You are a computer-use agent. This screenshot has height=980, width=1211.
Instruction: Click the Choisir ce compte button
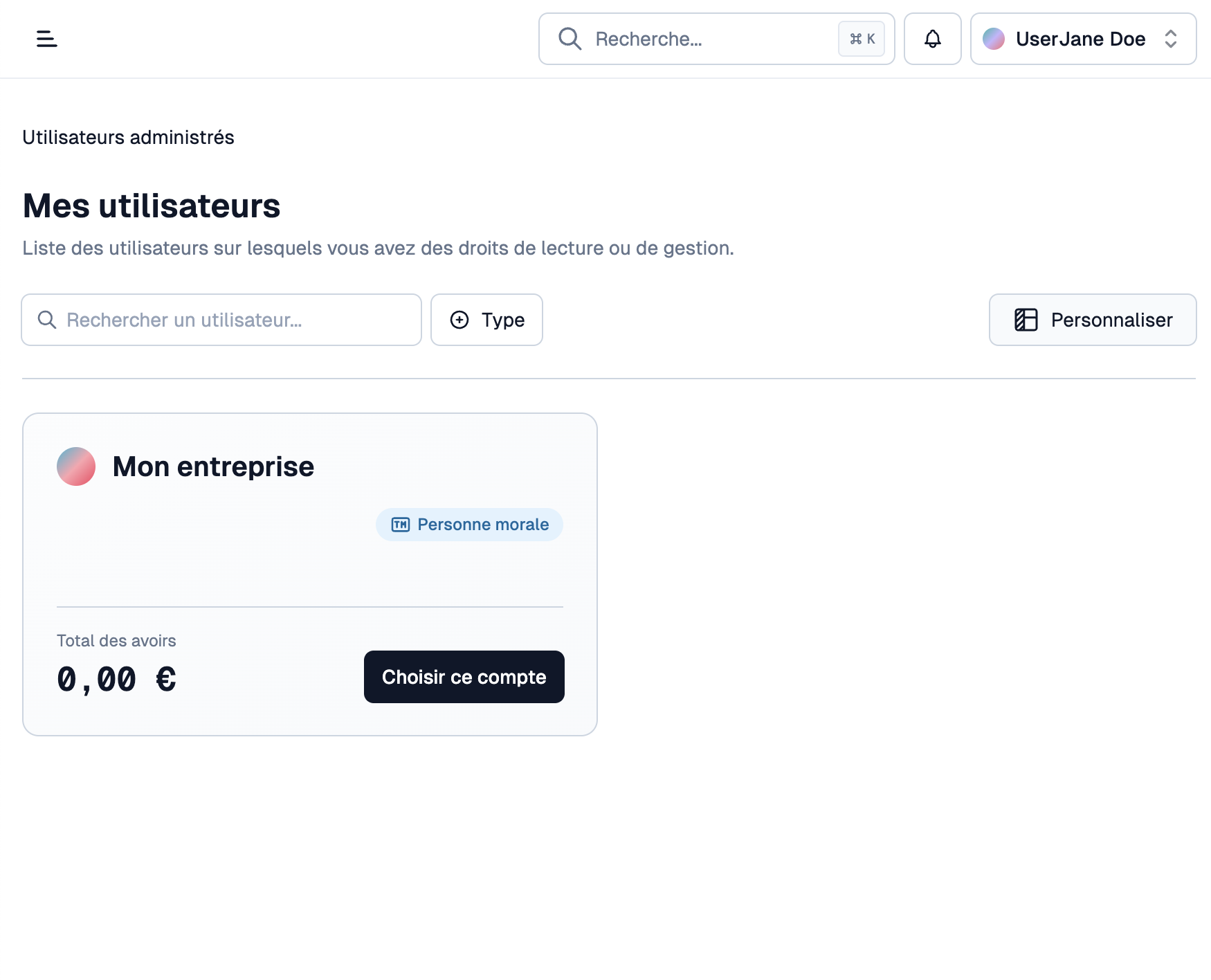[x=464, y=677]
